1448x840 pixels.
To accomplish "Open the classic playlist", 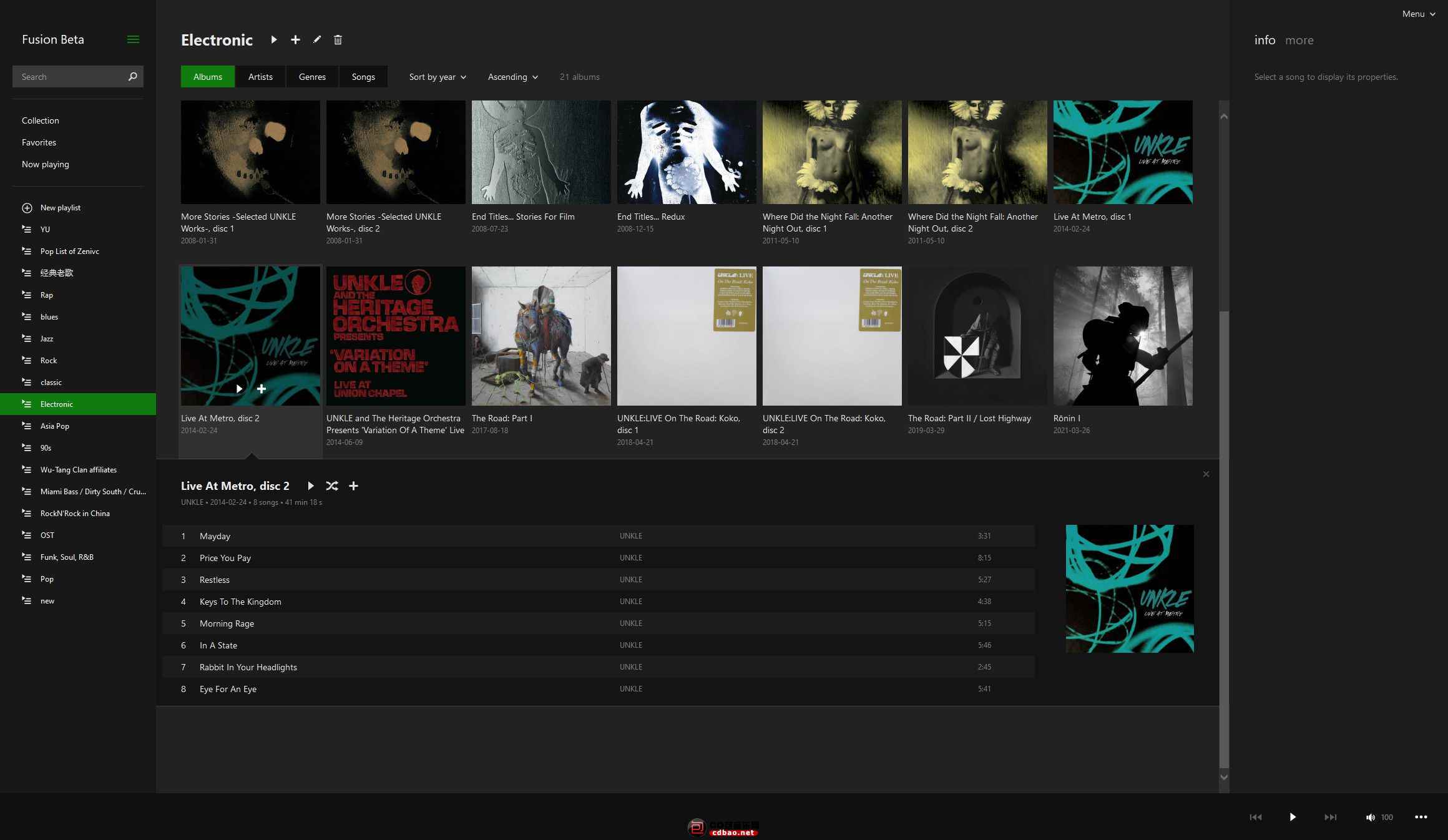I will tap(78, 383).
